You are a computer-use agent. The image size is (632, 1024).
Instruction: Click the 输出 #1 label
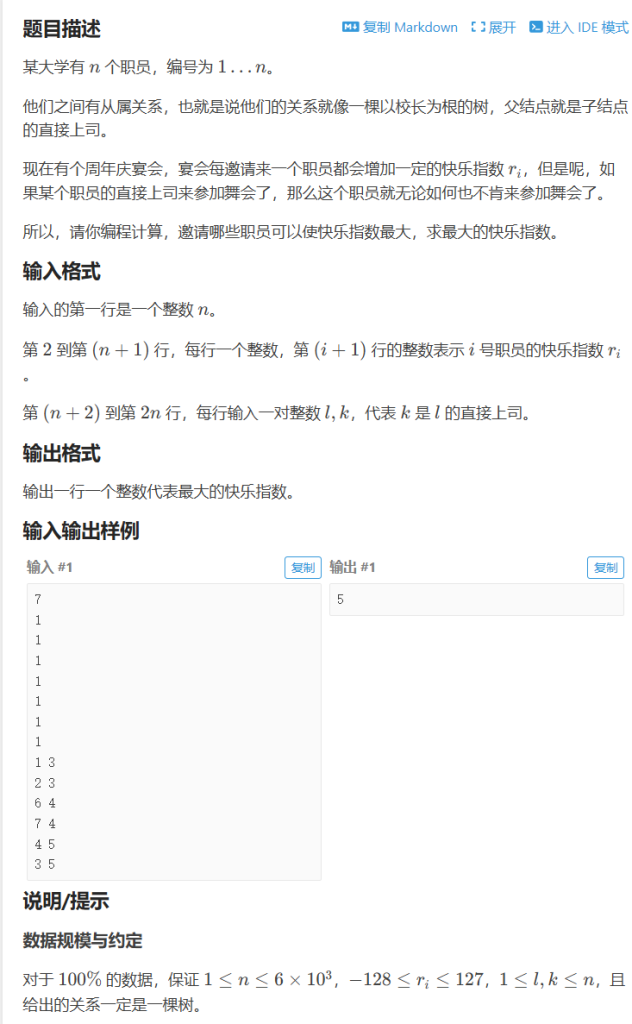click(353, 567)
